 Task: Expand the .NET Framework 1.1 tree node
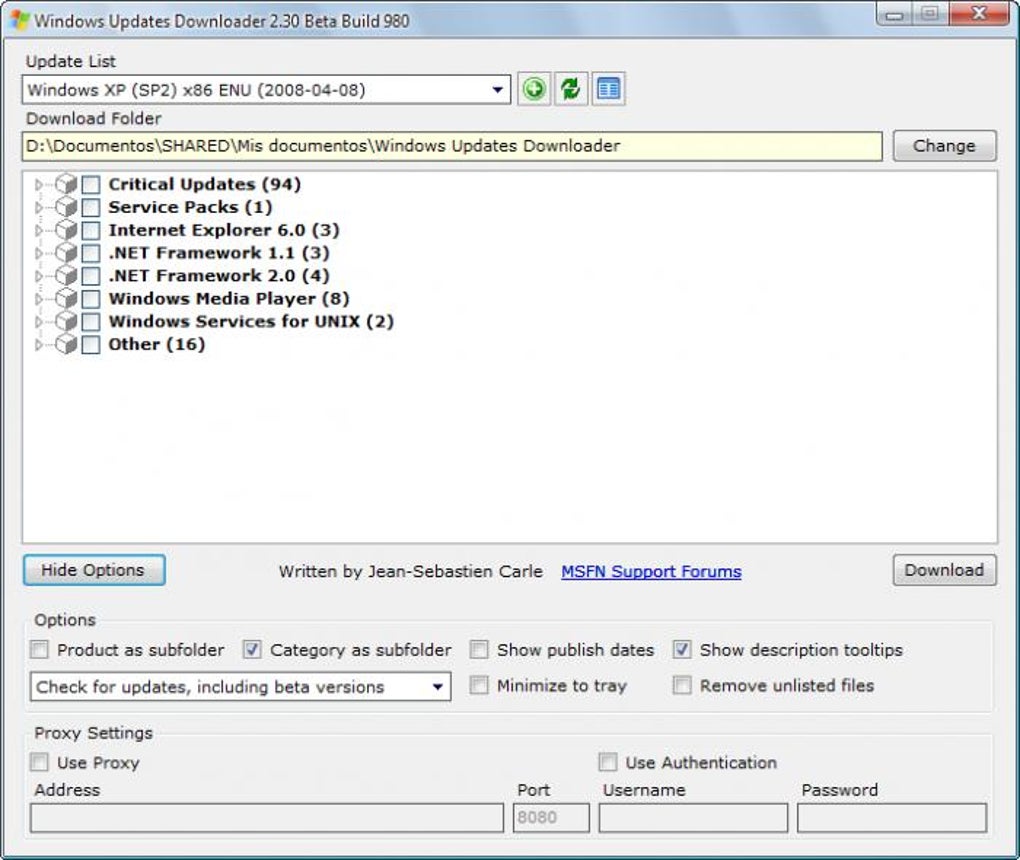coord(38,253)
